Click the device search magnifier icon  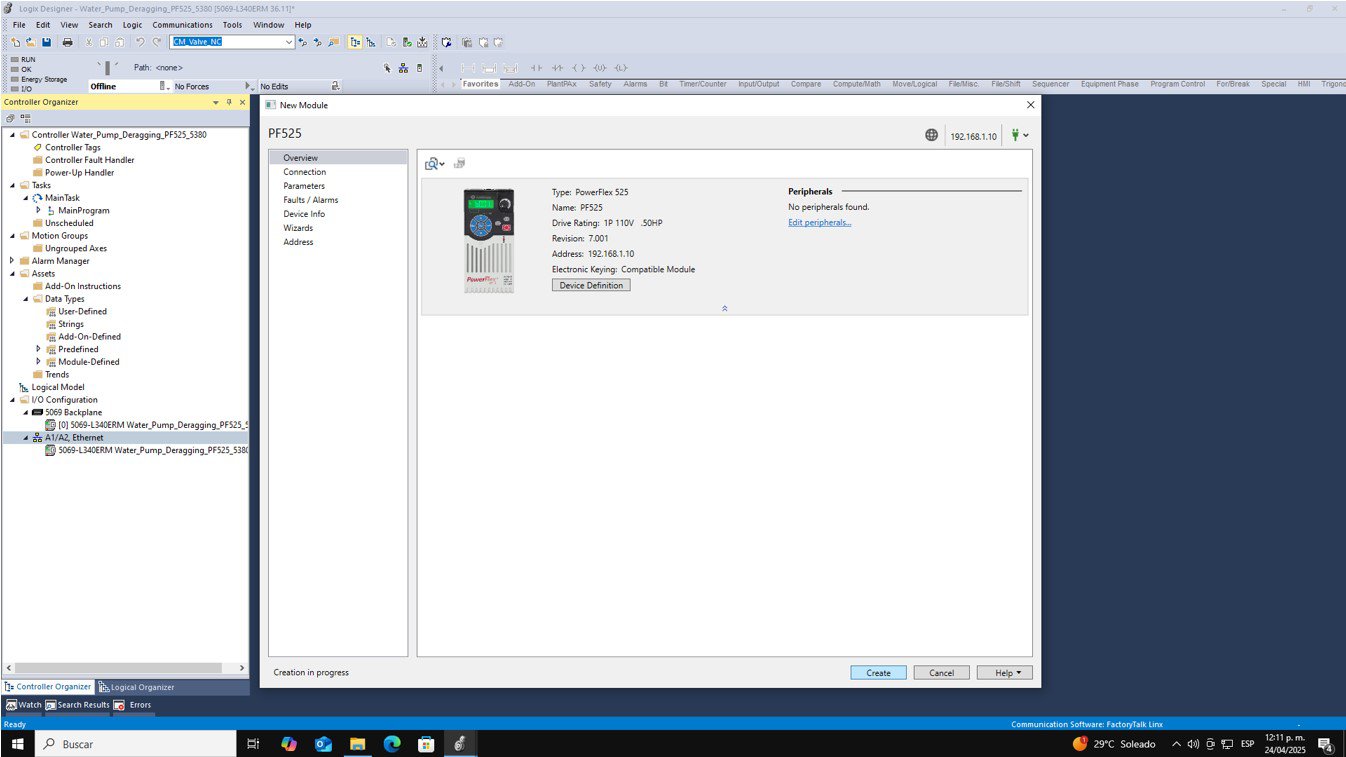(434, 163)
